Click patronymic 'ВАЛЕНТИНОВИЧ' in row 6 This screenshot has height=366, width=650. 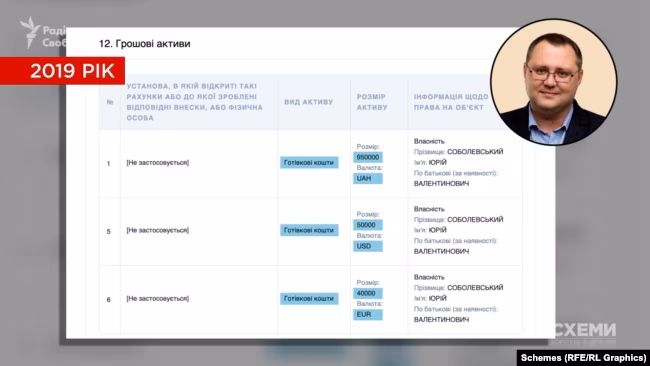click(x=441, y=320)
